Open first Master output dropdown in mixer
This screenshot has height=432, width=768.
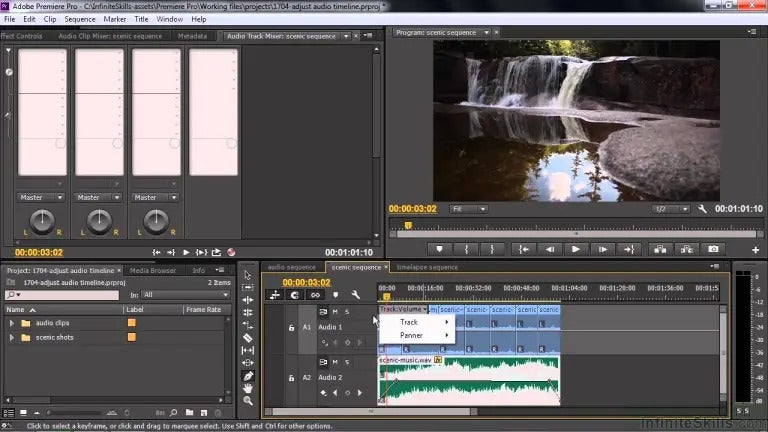click(43, 197)
